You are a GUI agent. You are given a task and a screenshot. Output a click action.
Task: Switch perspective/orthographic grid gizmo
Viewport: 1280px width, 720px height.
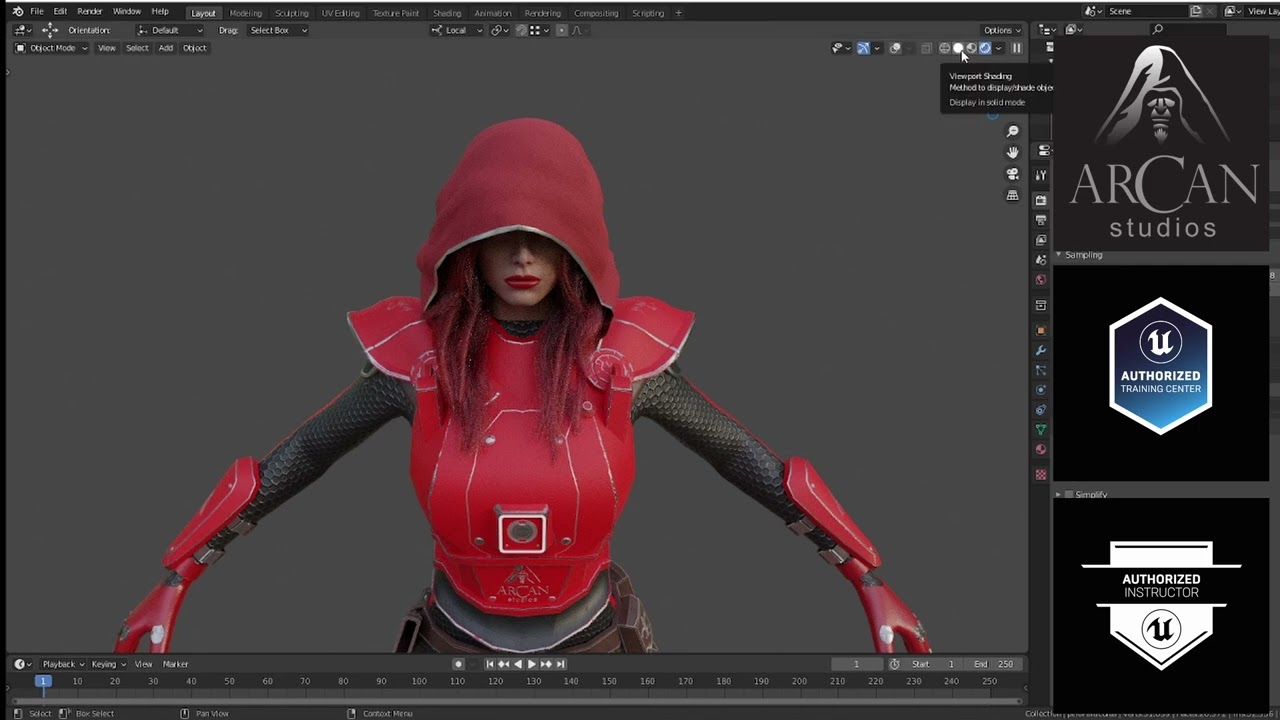click(x=1012, y=195)
